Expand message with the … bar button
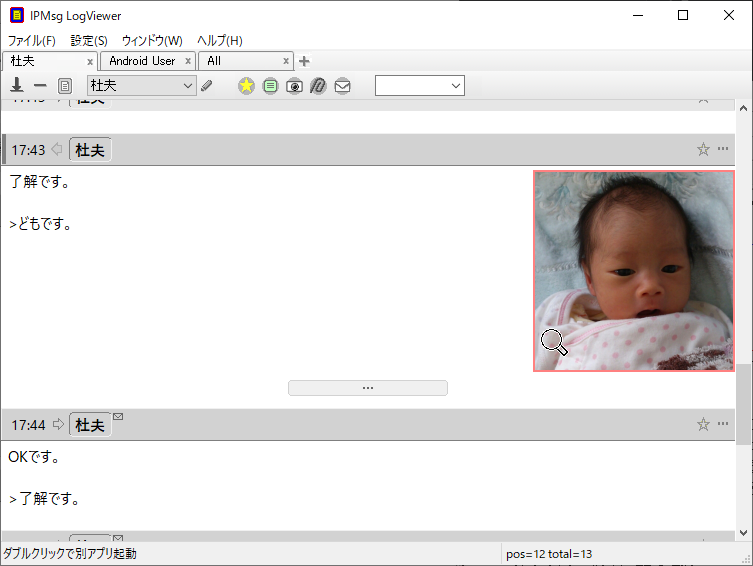753x566 pixels. [368, 388]
